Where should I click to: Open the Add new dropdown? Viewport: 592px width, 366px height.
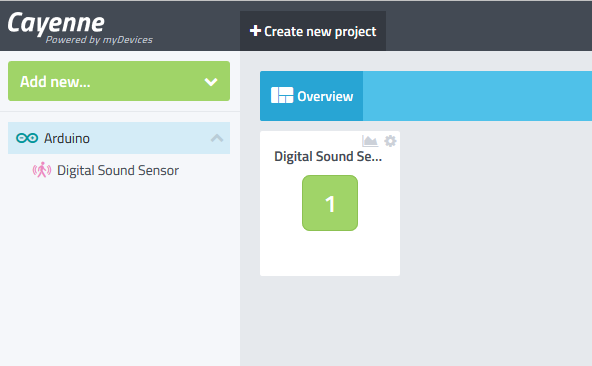click(x=119, y=81)
